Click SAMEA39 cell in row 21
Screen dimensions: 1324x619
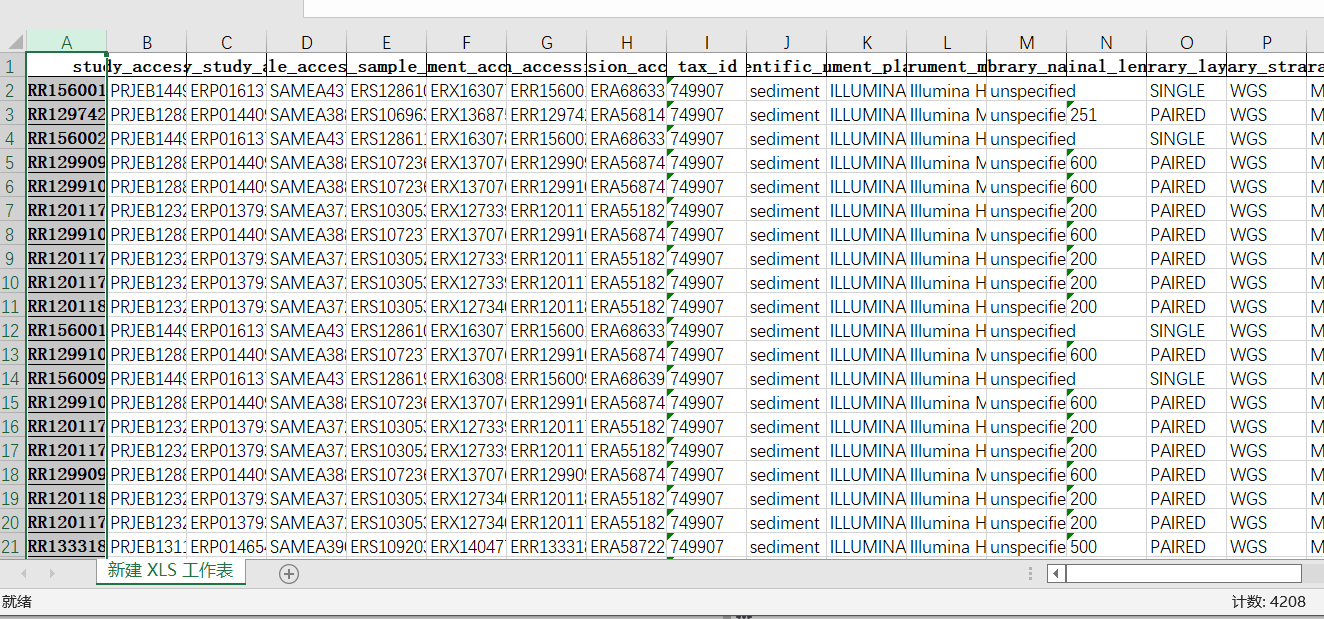(x=307, y=546)
